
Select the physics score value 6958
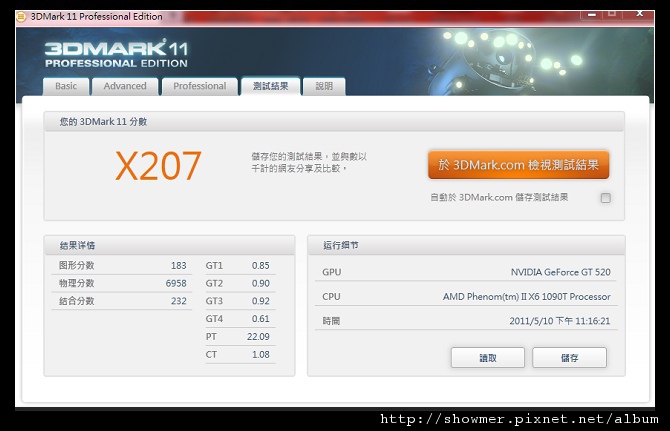click(176, 284)
